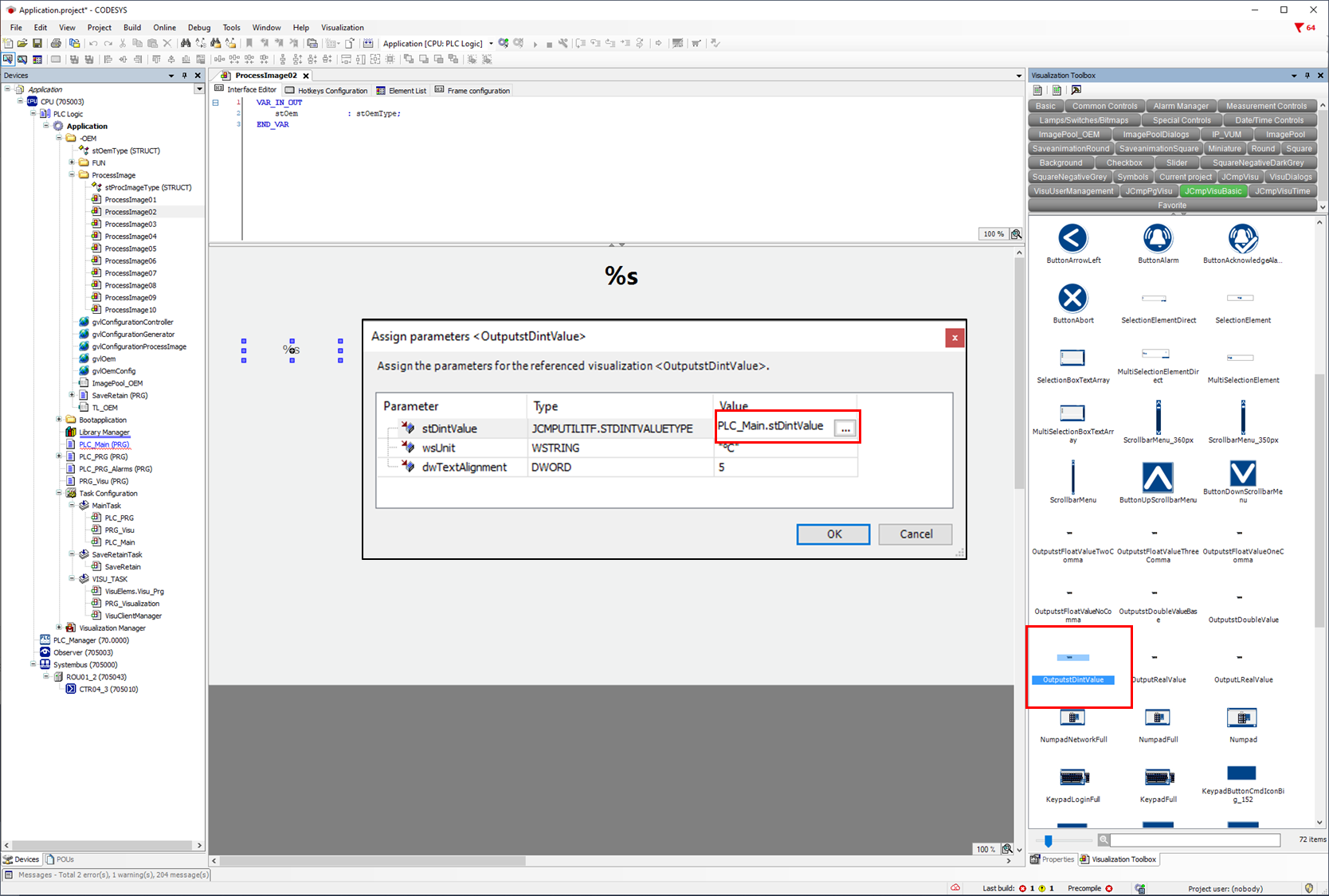The height and width of the screenshot is (896, 1329).
Task: Click the Print icon in the toolbar
Action: tap(56, 43)
